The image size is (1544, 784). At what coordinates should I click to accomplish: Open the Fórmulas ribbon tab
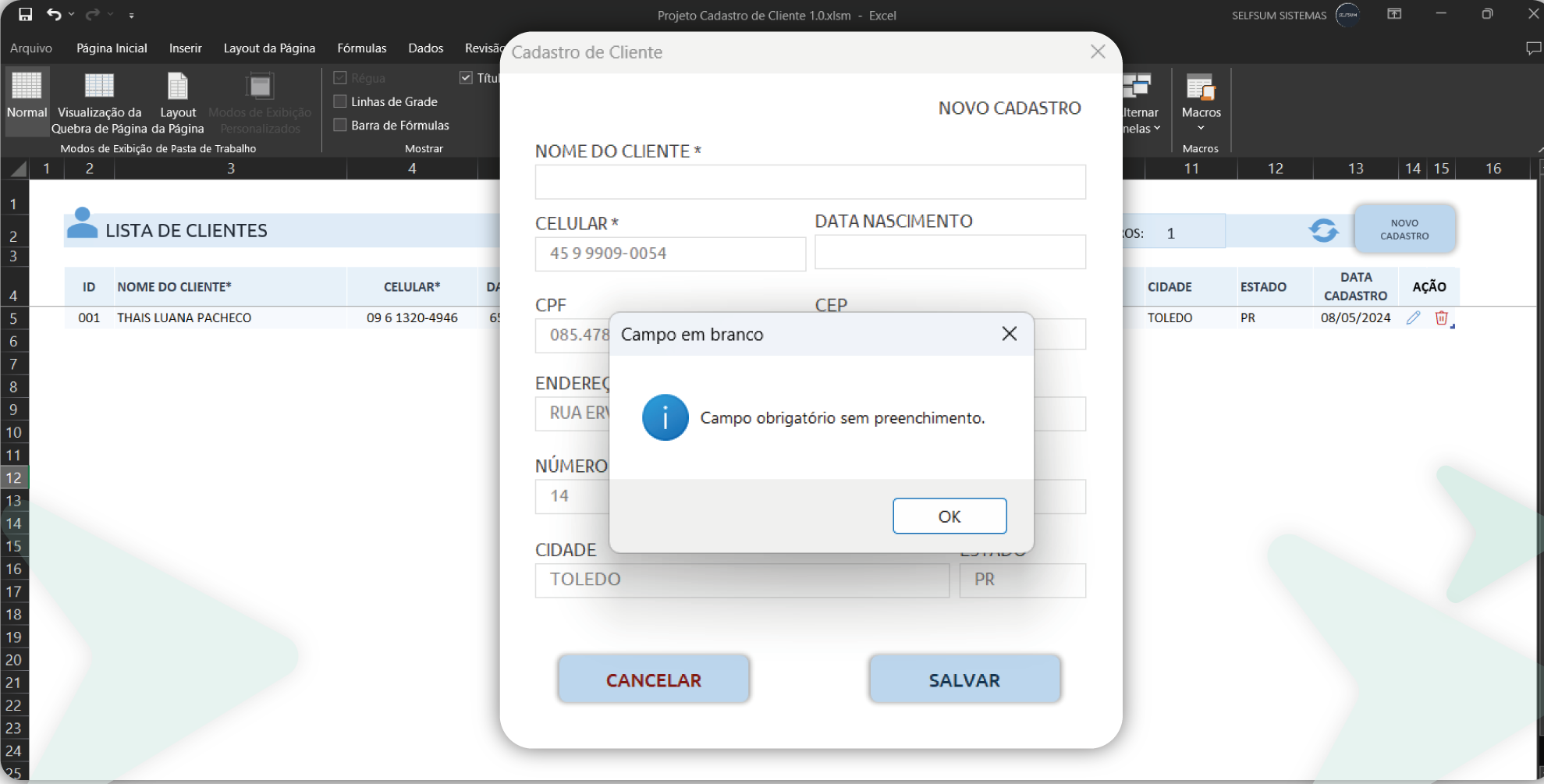point(361,48)
